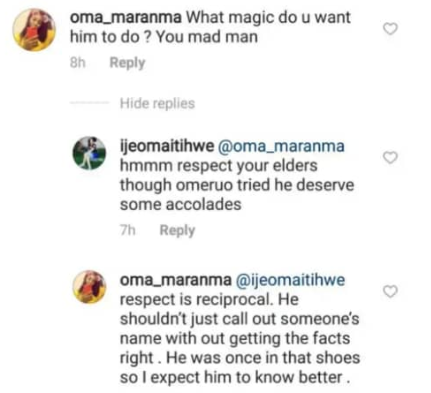Screen dimensions: 431x393
Task: Like oma_maranma's top comment with heart icon
Action: (390, 29)
